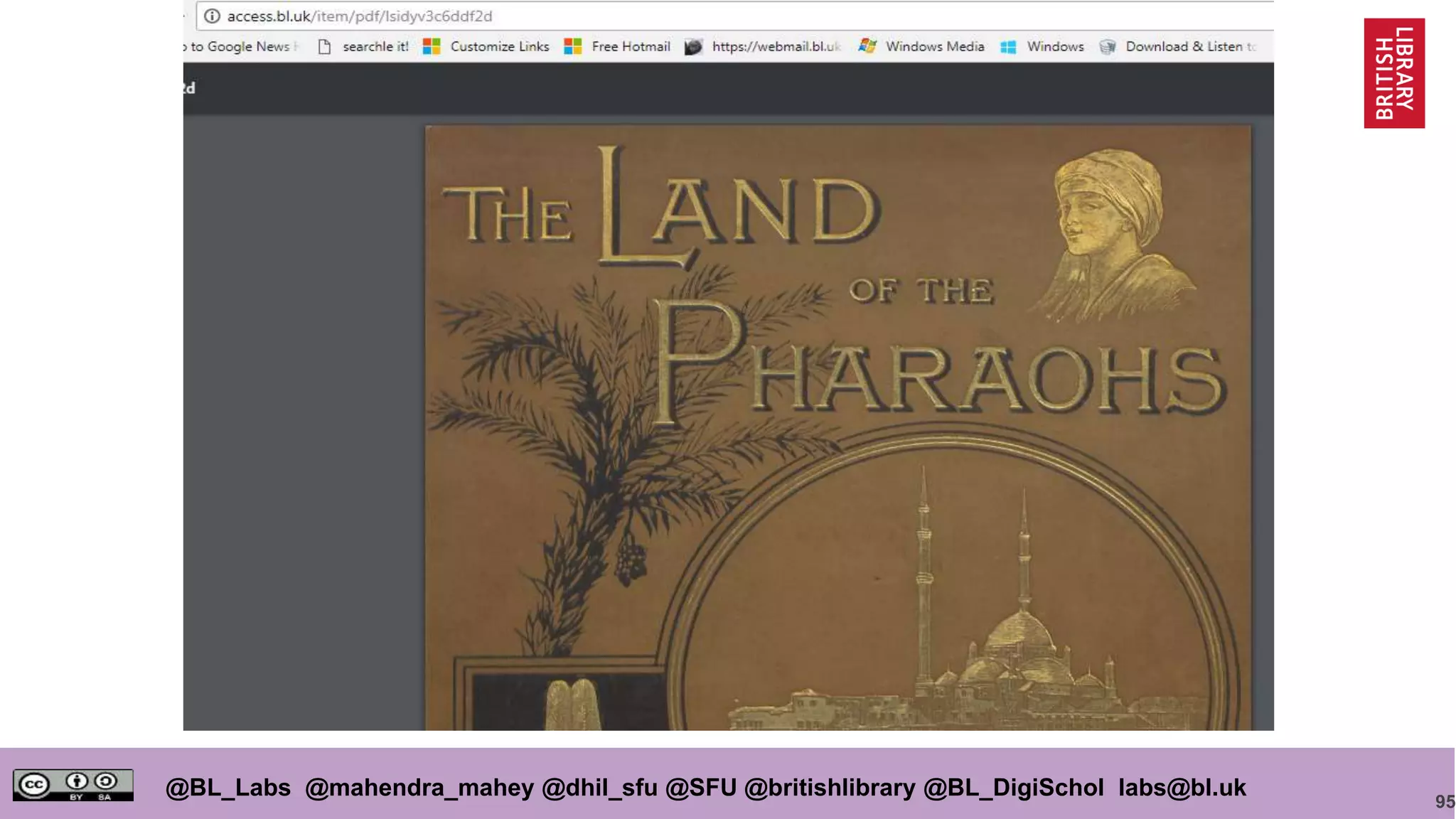Click The Land of the Pharaohs cover page
The height and width of the screenshot is (819, 1456).
[838, 428]
